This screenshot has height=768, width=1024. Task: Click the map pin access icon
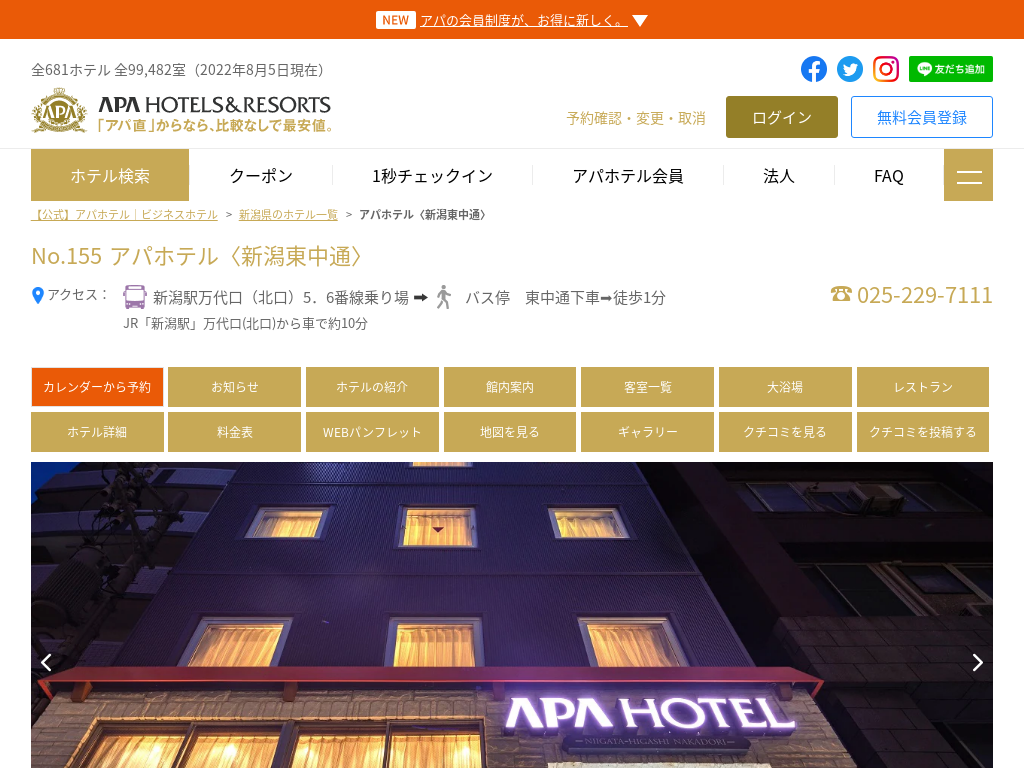point(38,295)
